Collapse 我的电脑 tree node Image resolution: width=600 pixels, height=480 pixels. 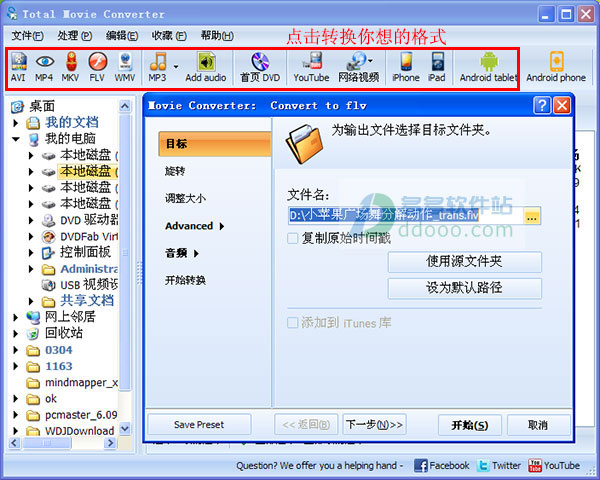[x=15, y=139]
